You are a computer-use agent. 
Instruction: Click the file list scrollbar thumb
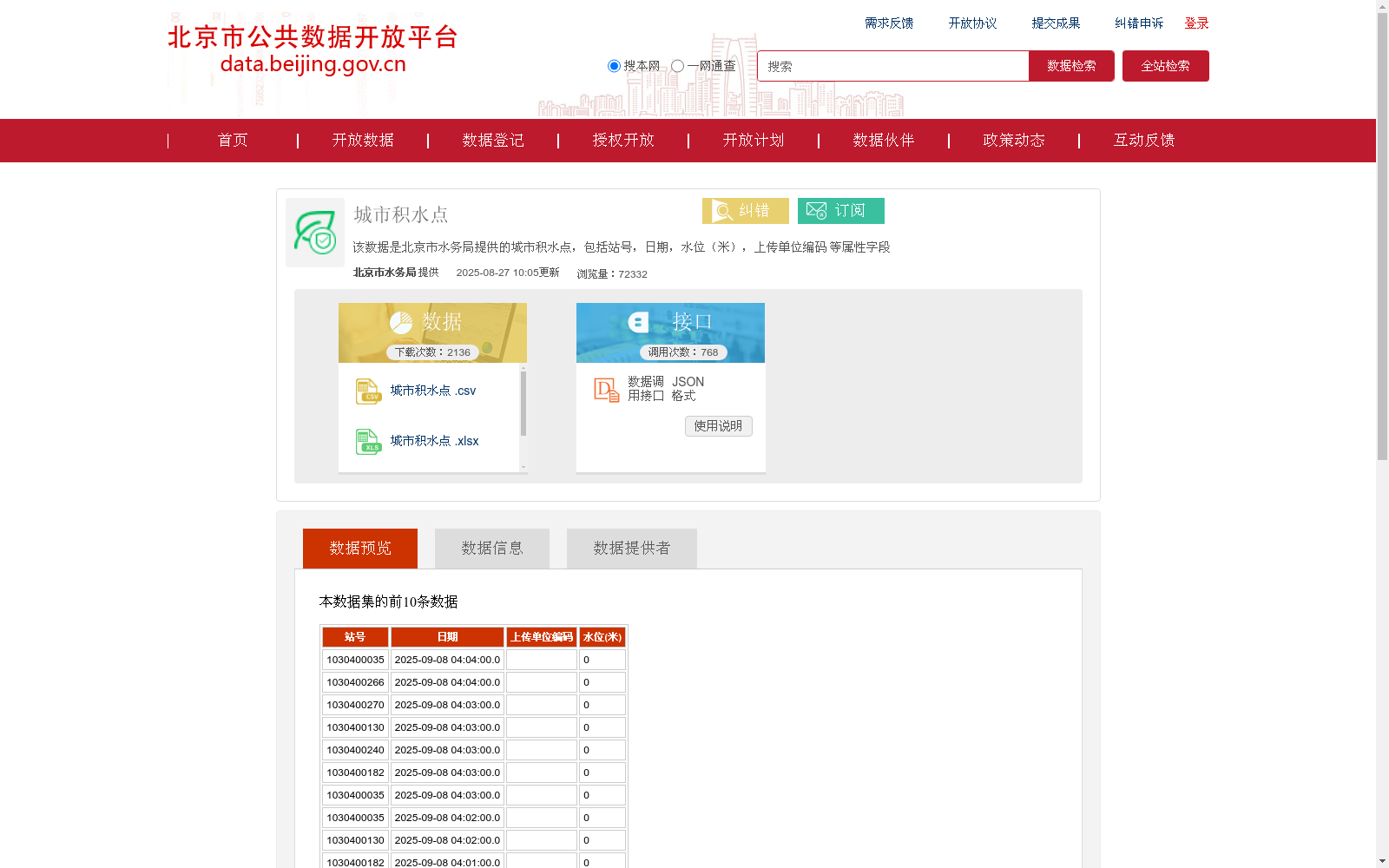(x=523, y=403)
